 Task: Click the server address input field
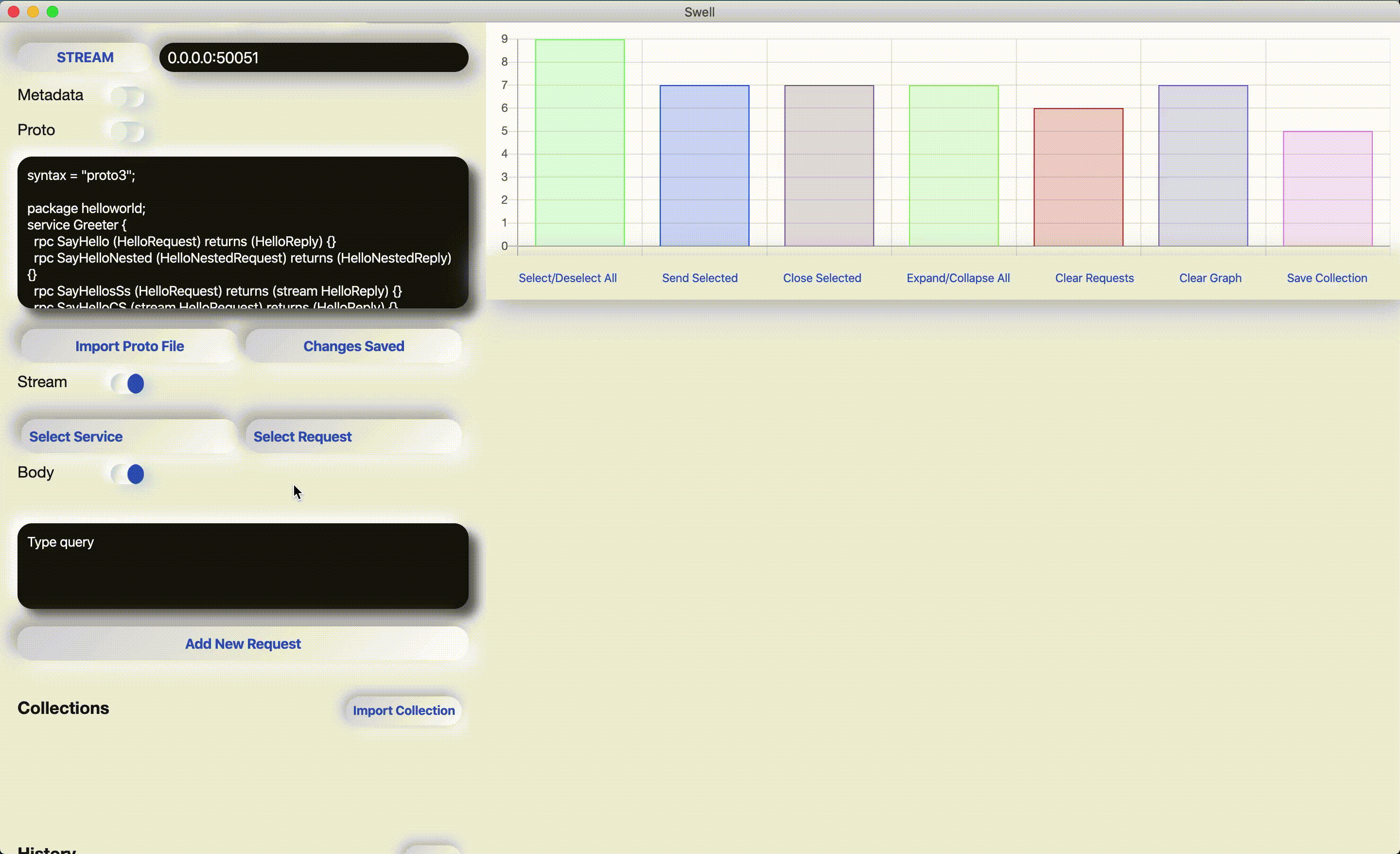tap(314, 57)
